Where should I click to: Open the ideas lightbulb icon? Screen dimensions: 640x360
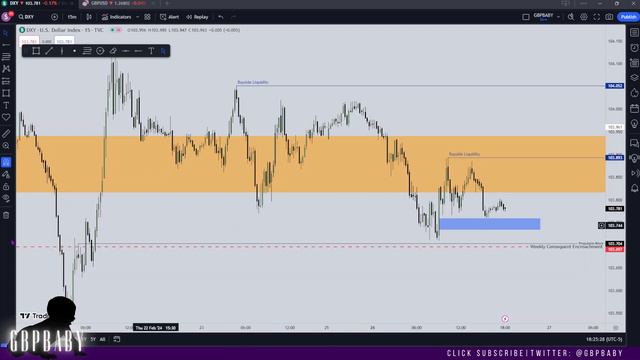[634, 124]
